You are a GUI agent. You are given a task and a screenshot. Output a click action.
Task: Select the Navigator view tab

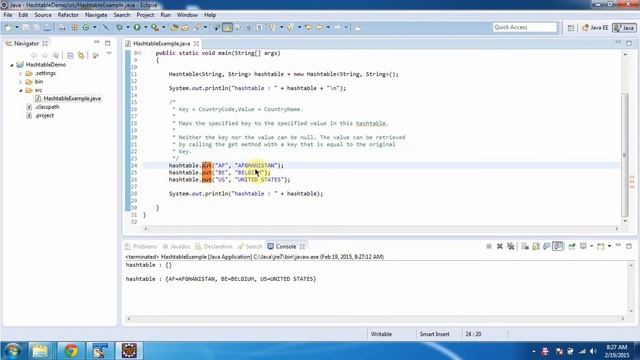(x=26, y=43)
